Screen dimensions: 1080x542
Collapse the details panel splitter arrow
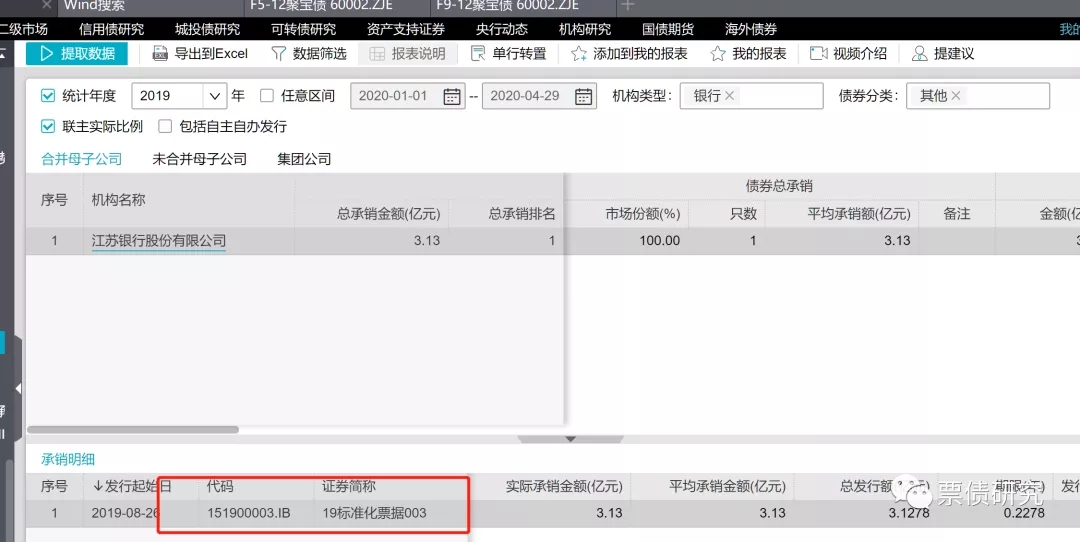(570, 439)
